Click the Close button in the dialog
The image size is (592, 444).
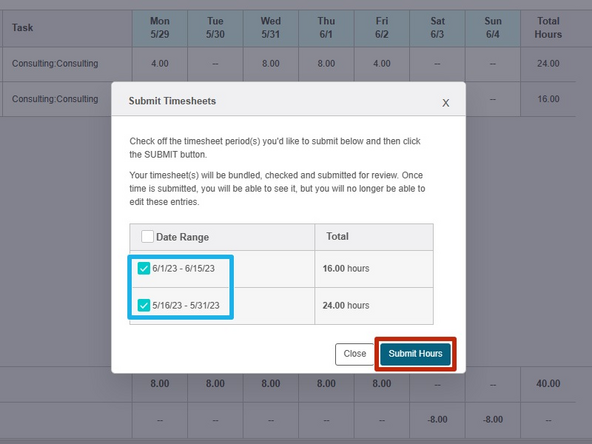[x=355, y=354]
